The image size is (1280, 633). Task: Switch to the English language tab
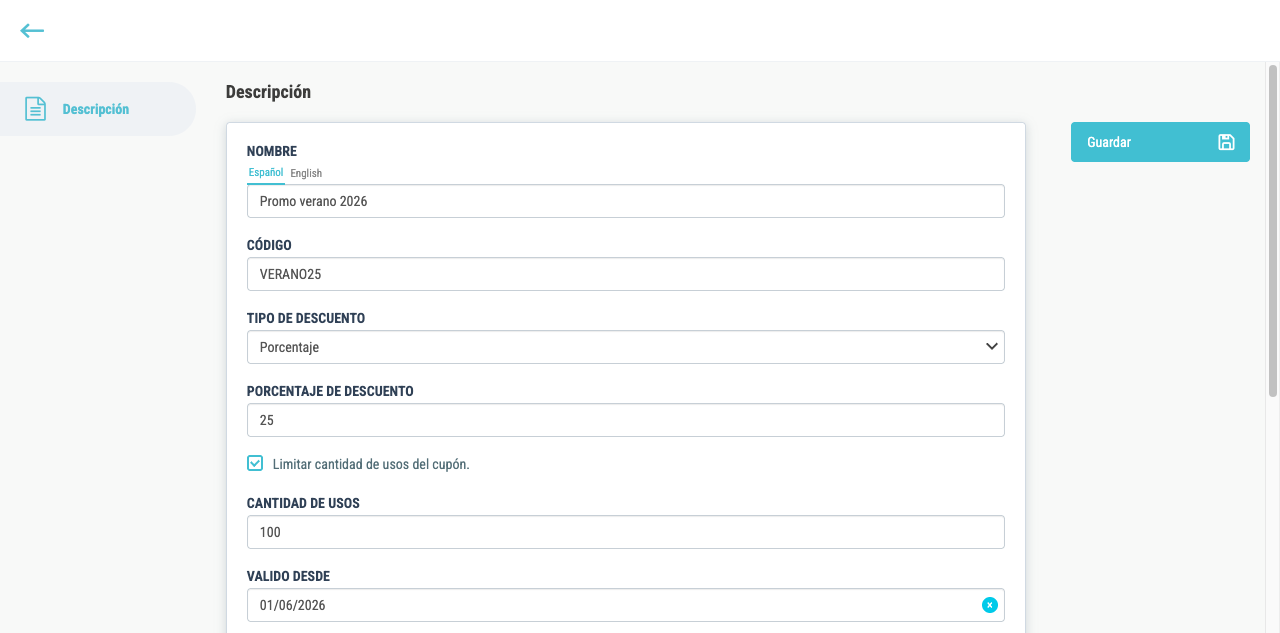click(306, 173)
